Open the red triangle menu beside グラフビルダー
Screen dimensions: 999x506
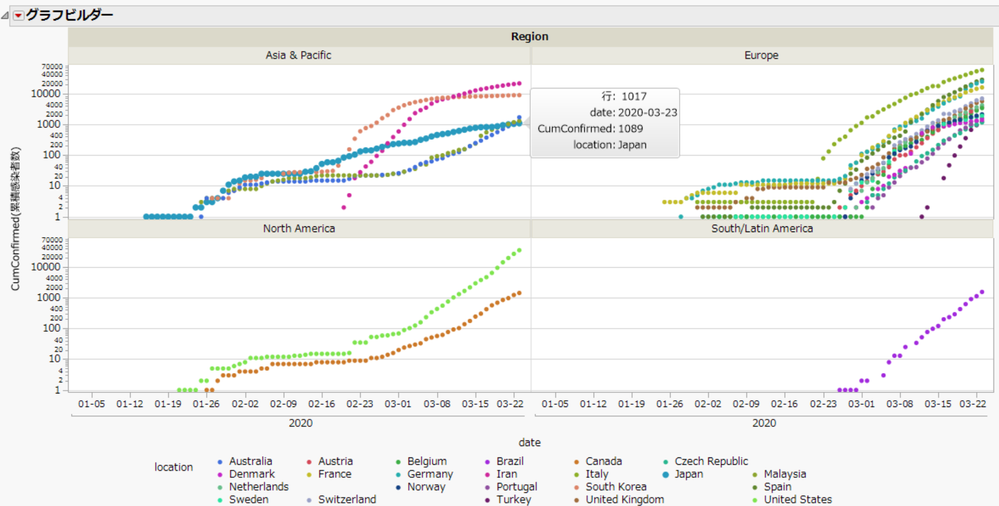(18, 15)
